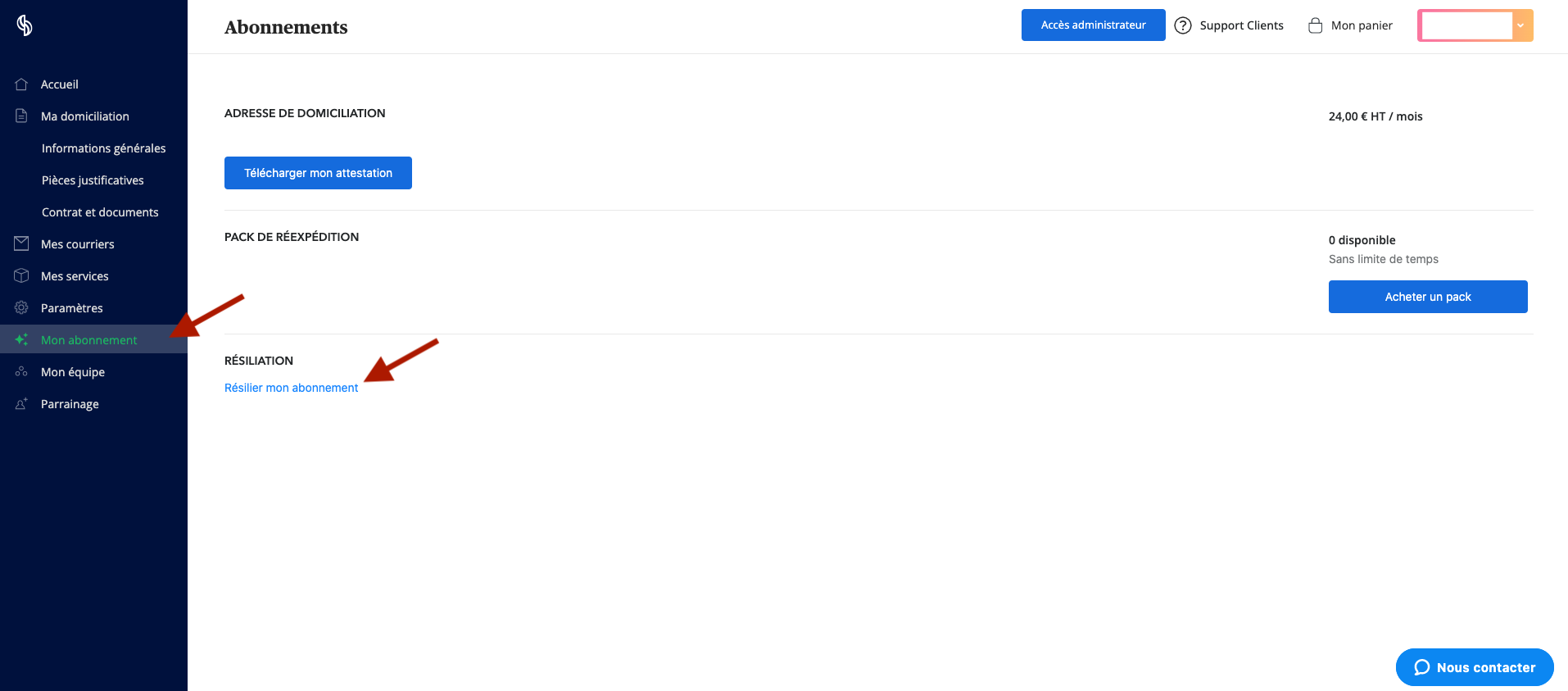The image size is (1568, 691).
Task: Click the Accueil home icon
Action: [21, 84]
